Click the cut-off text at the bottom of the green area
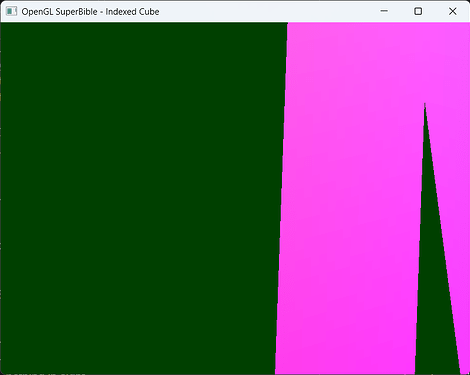 click(46, 373)
